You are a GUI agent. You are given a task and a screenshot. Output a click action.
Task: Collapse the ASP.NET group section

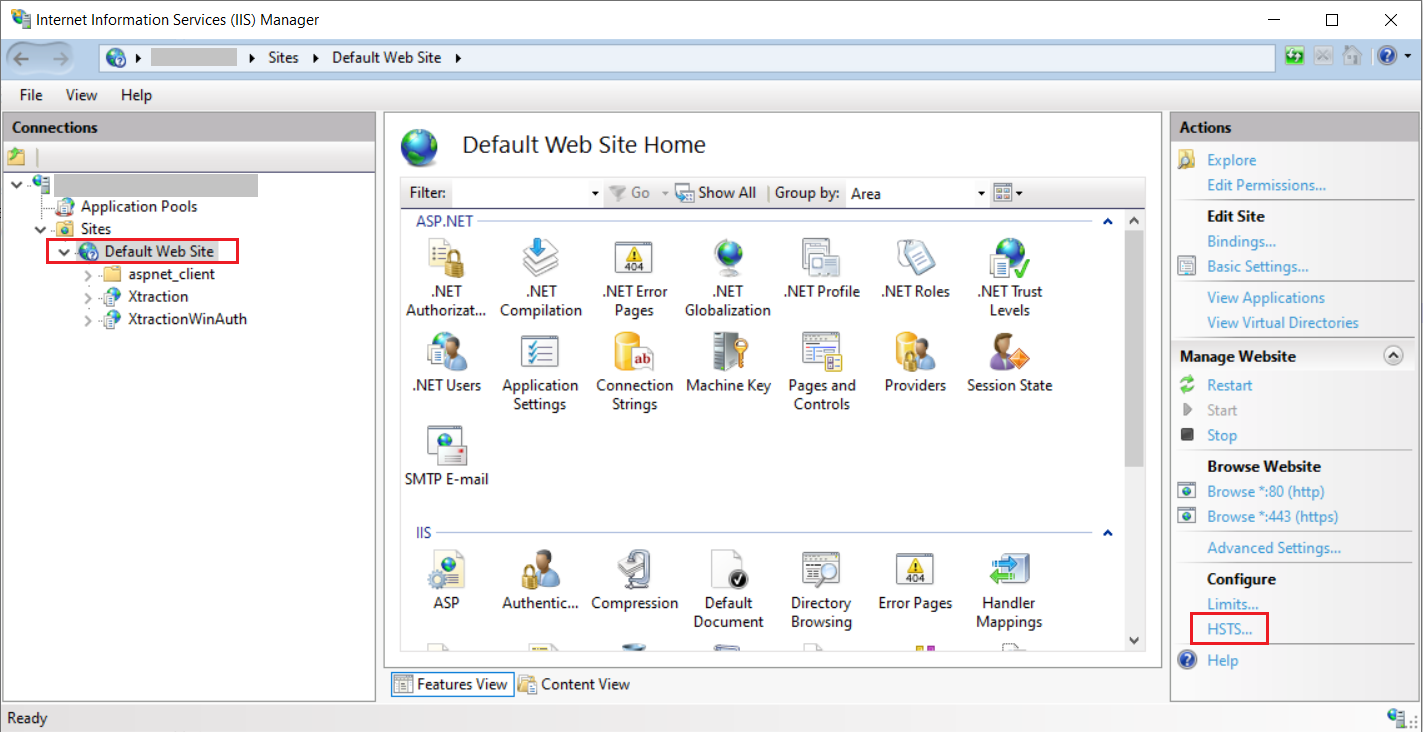click(1107, 222)
